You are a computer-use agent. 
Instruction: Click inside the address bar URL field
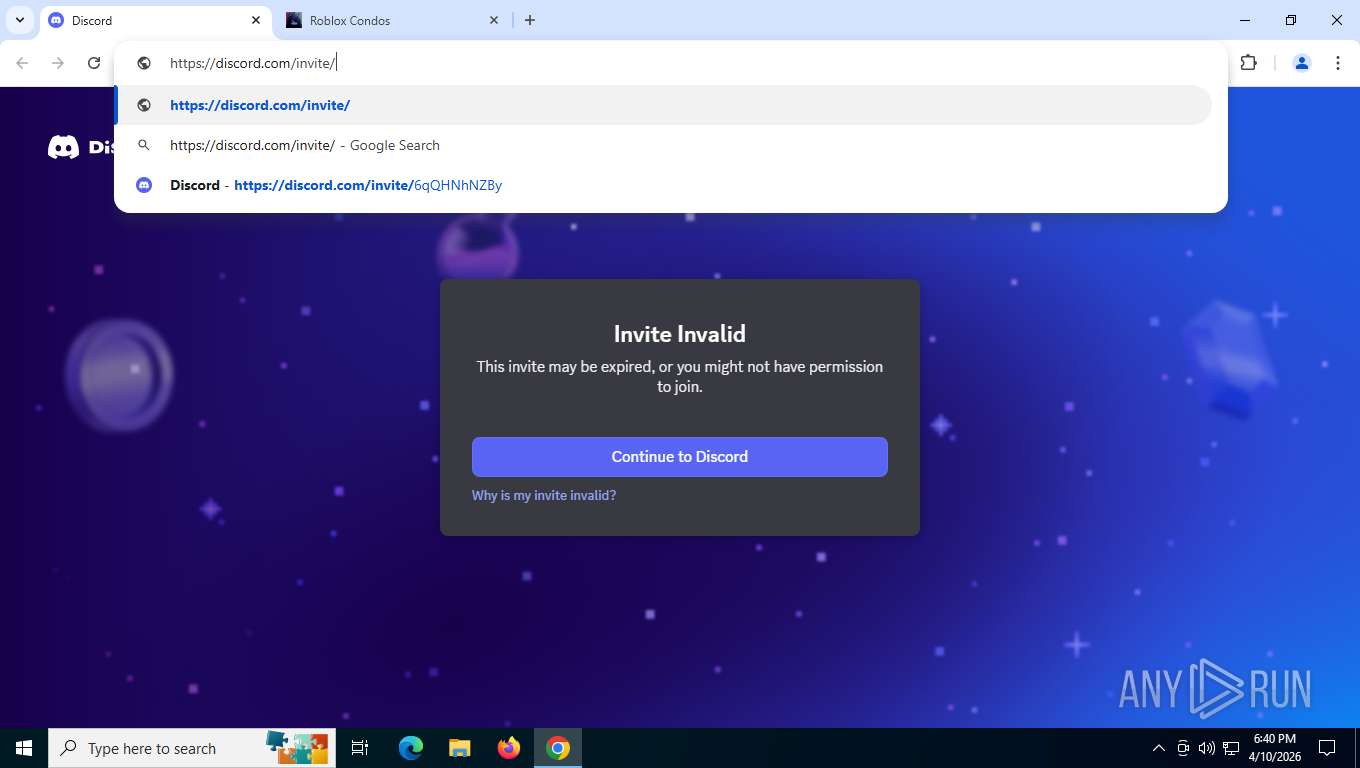click(x=670, y=63)
